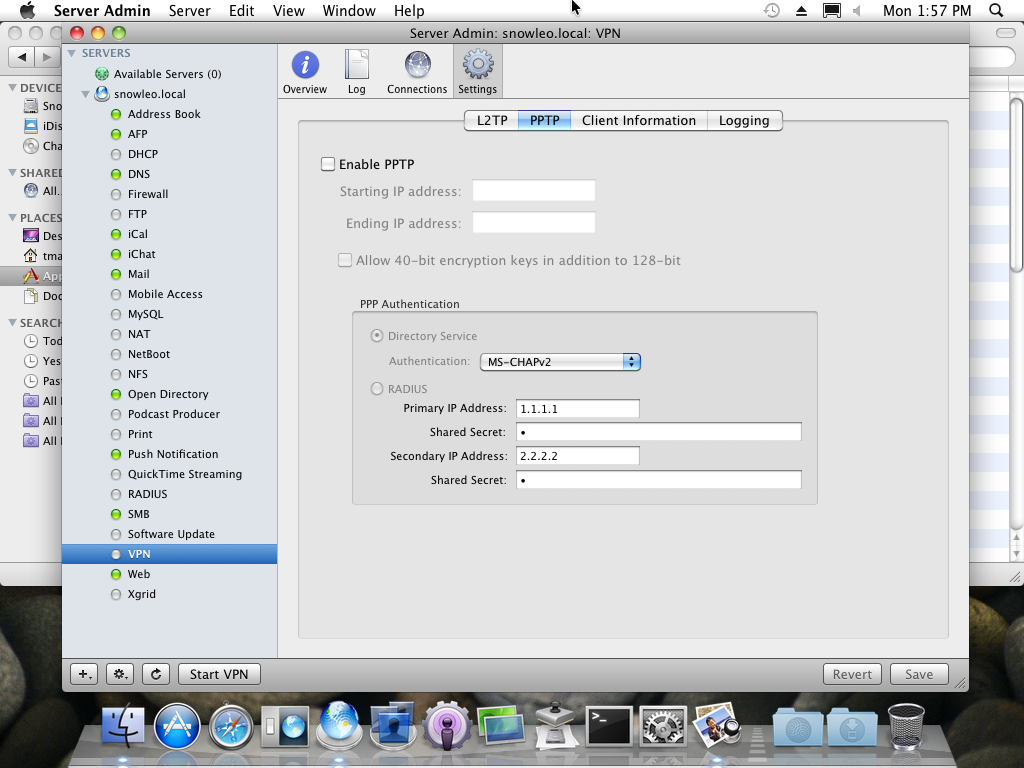Select the Open Directory service

click(168, 394)
